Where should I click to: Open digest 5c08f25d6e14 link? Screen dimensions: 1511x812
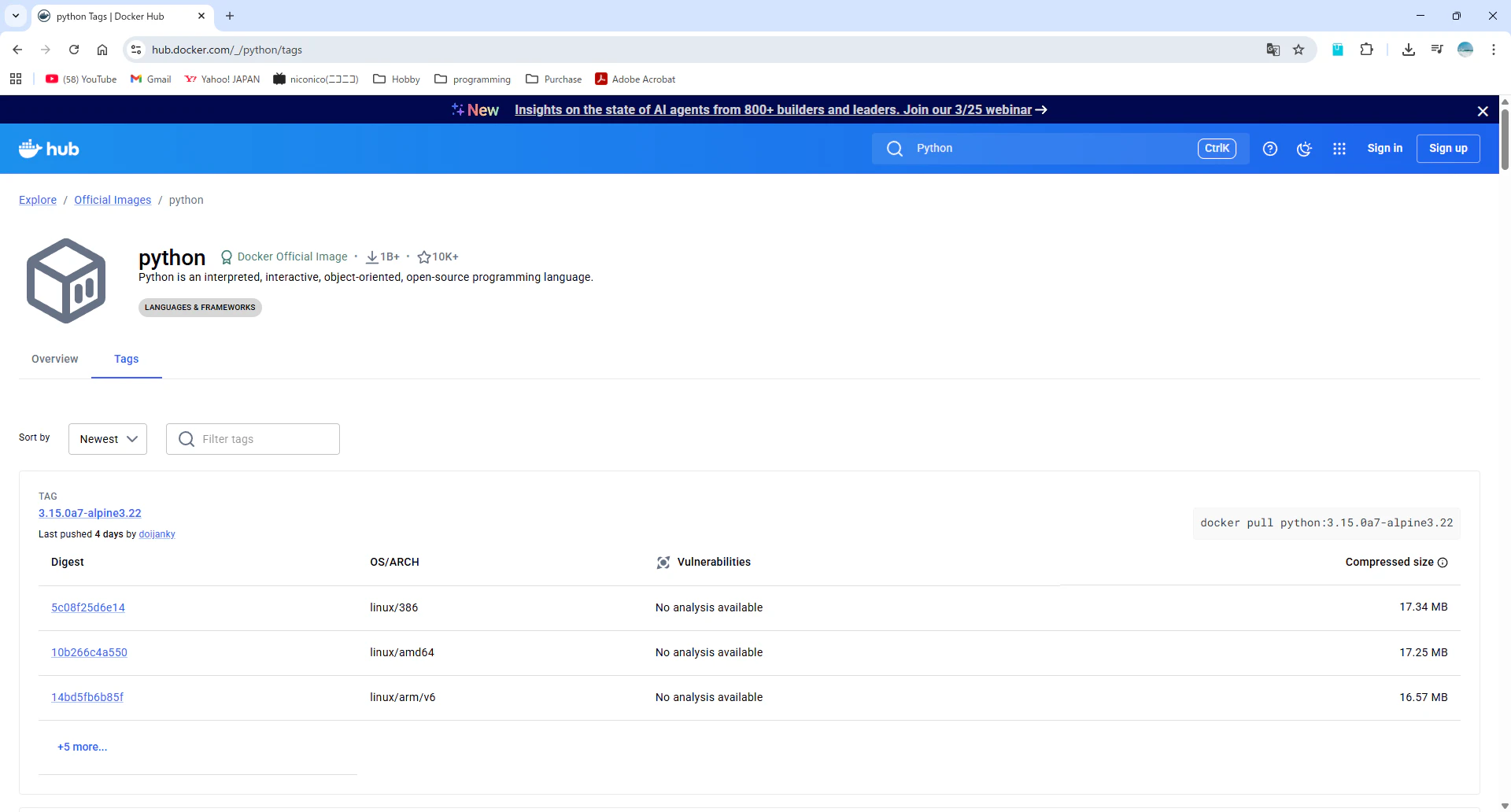[88, 607]
